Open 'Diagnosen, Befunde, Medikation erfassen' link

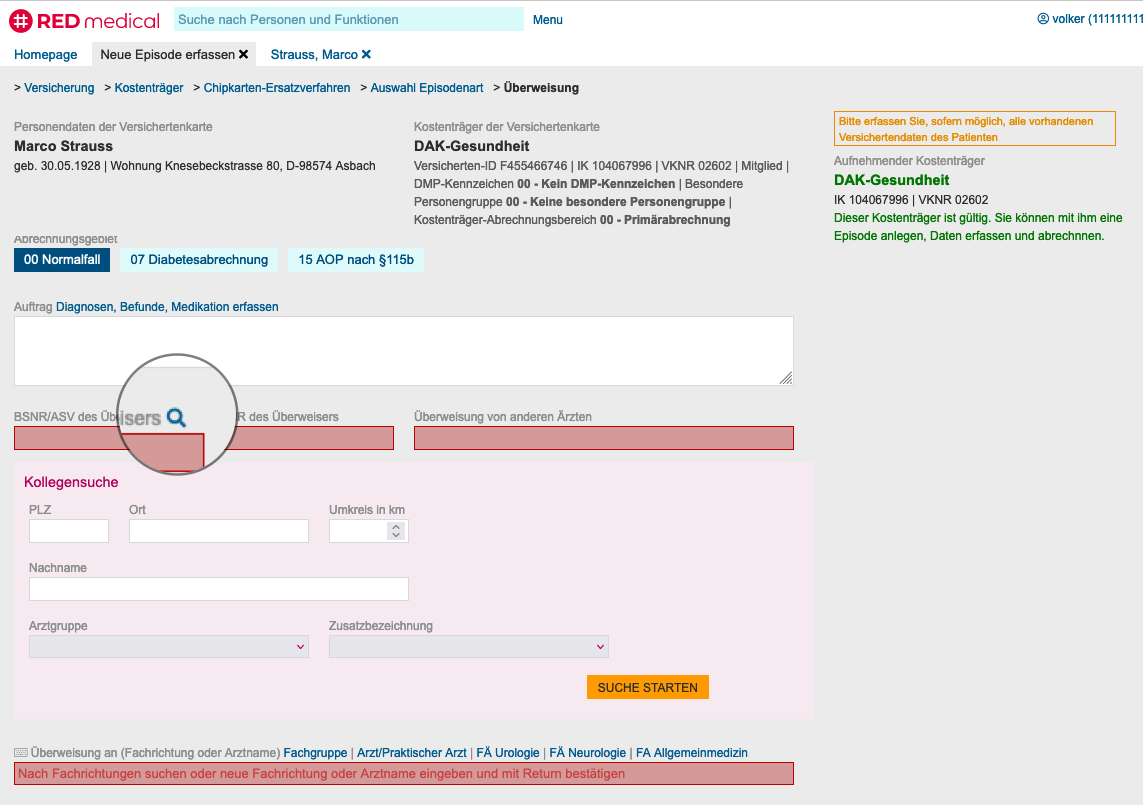click(167, 307)
